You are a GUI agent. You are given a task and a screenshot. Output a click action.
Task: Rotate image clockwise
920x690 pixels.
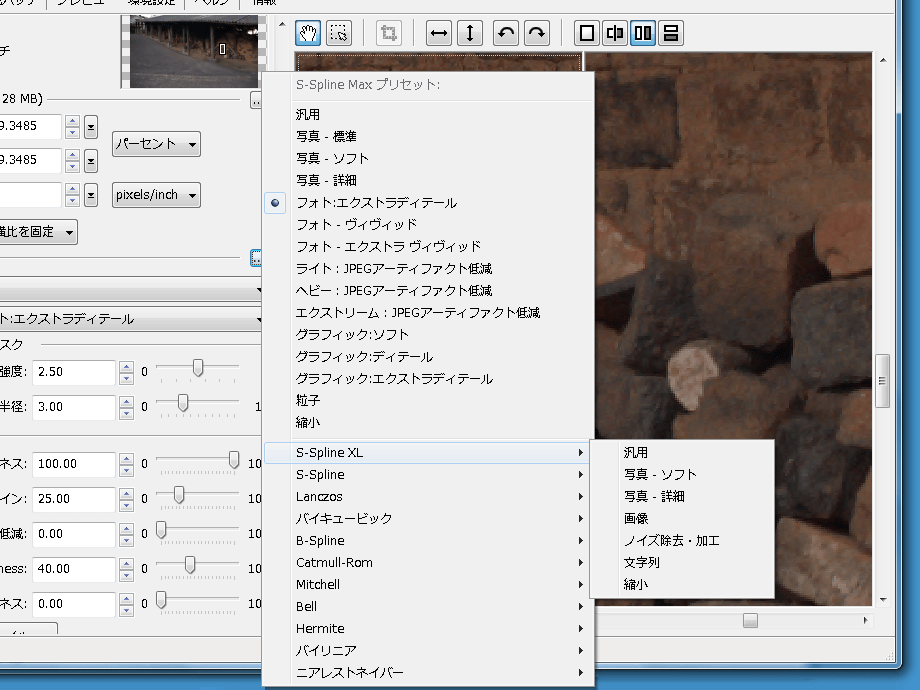coord(538,33)
